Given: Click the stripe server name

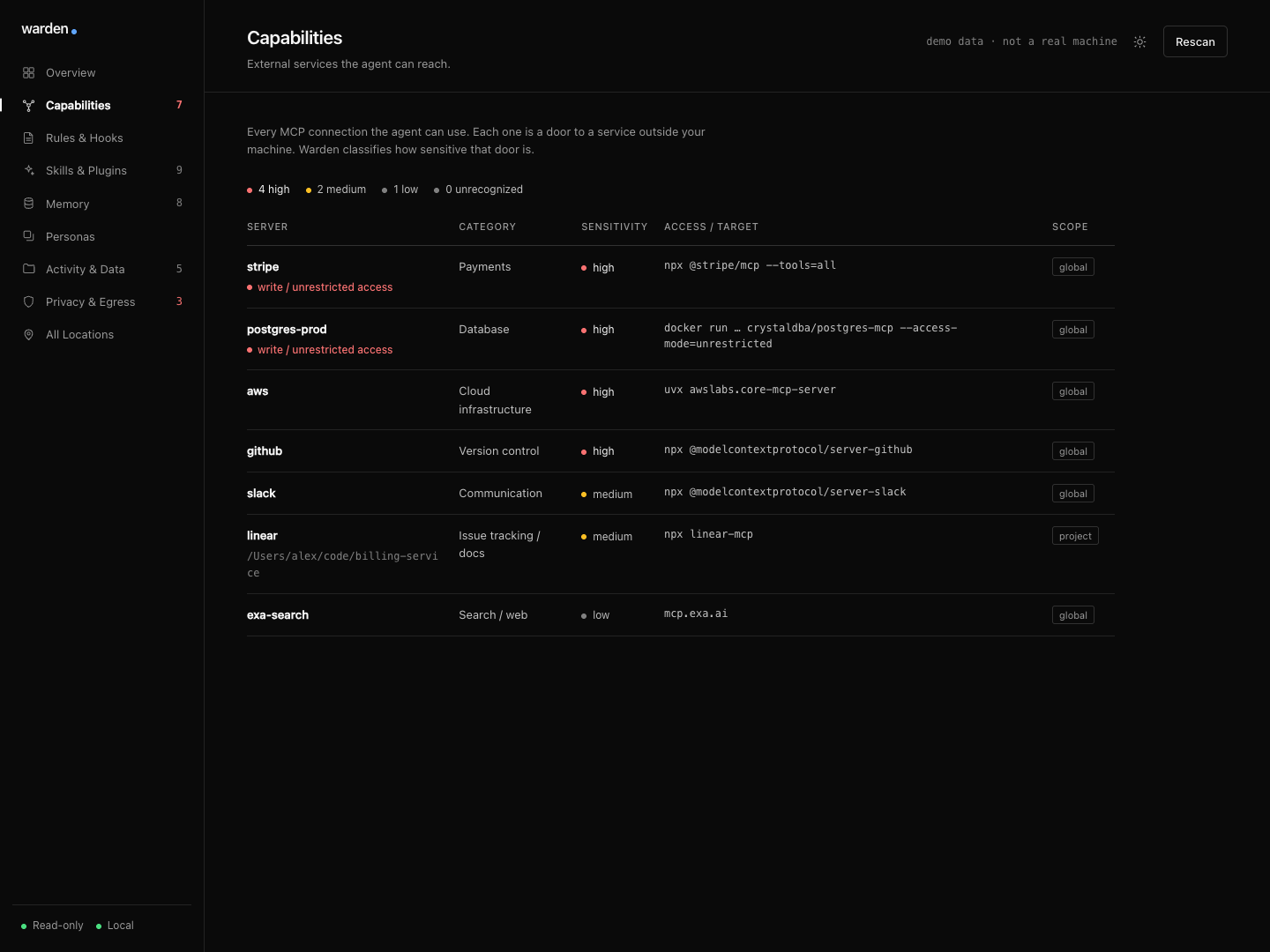Looking at the screenshot, I should pos(263,266).
